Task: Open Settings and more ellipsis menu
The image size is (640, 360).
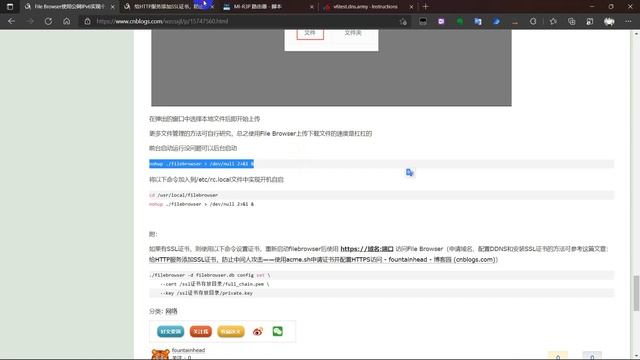Action: [628, 21]
